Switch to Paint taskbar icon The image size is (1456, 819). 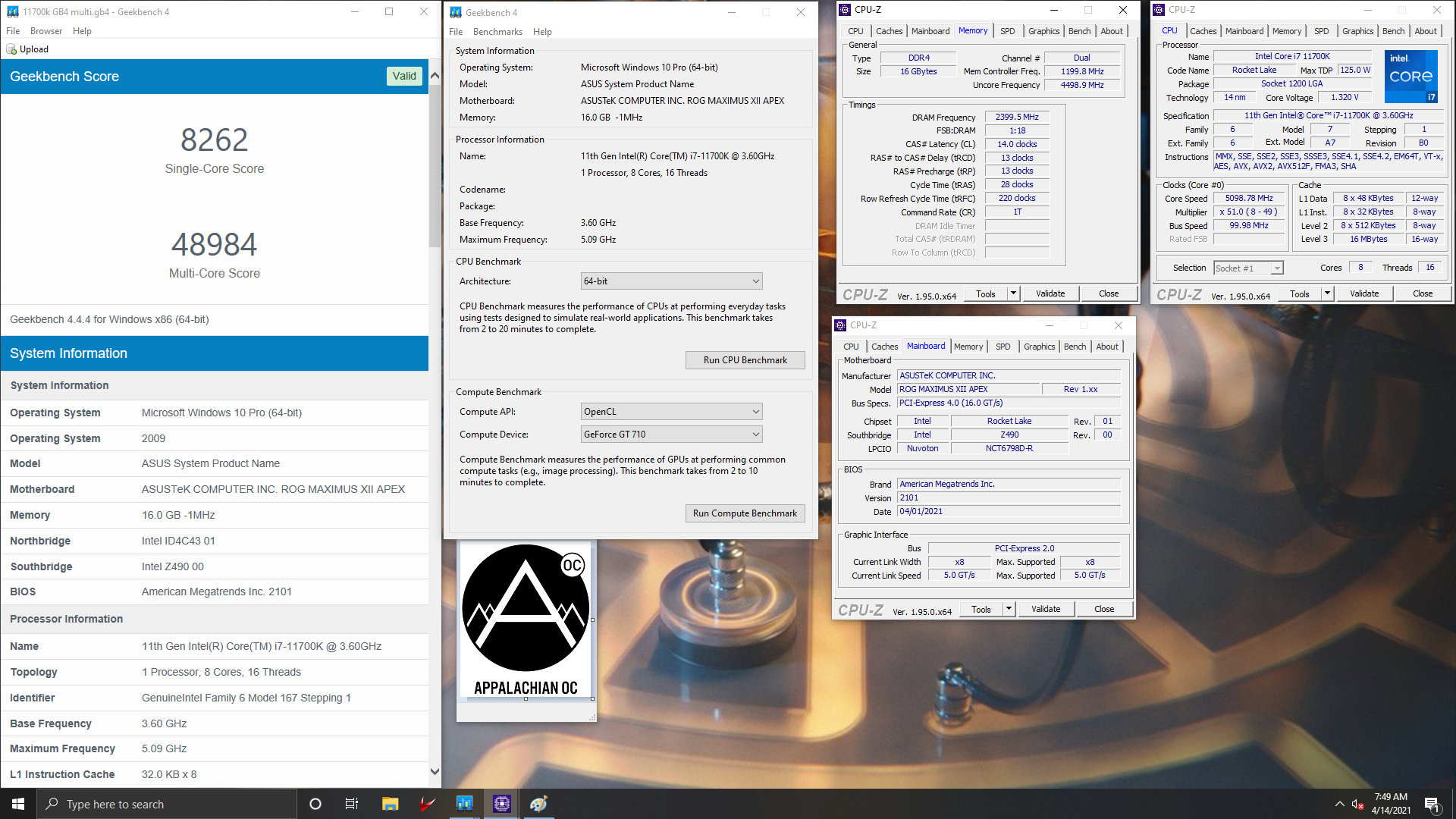click(538, 804)
